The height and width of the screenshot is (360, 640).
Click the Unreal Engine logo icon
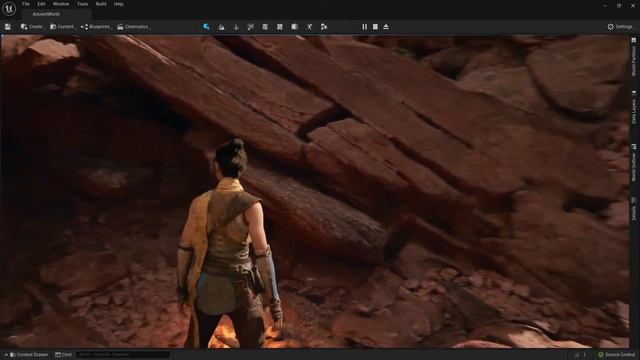pyautogui.click(x=9, y=9)
